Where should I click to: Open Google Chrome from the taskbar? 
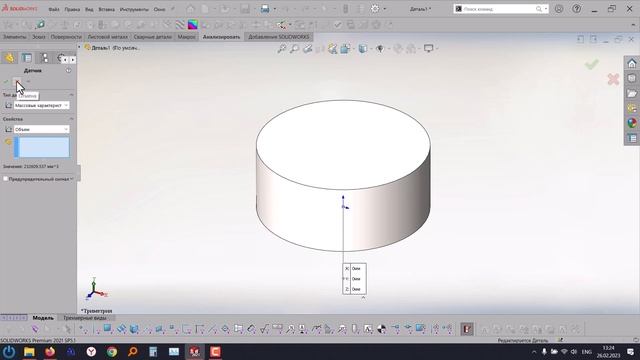tap(112, 351)
